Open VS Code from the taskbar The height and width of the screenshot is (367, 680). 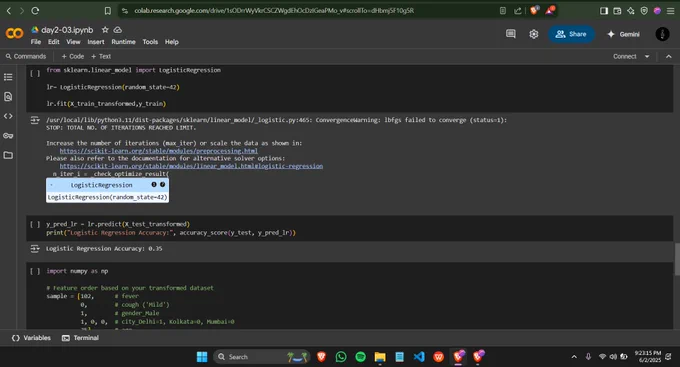click(419, 357)
